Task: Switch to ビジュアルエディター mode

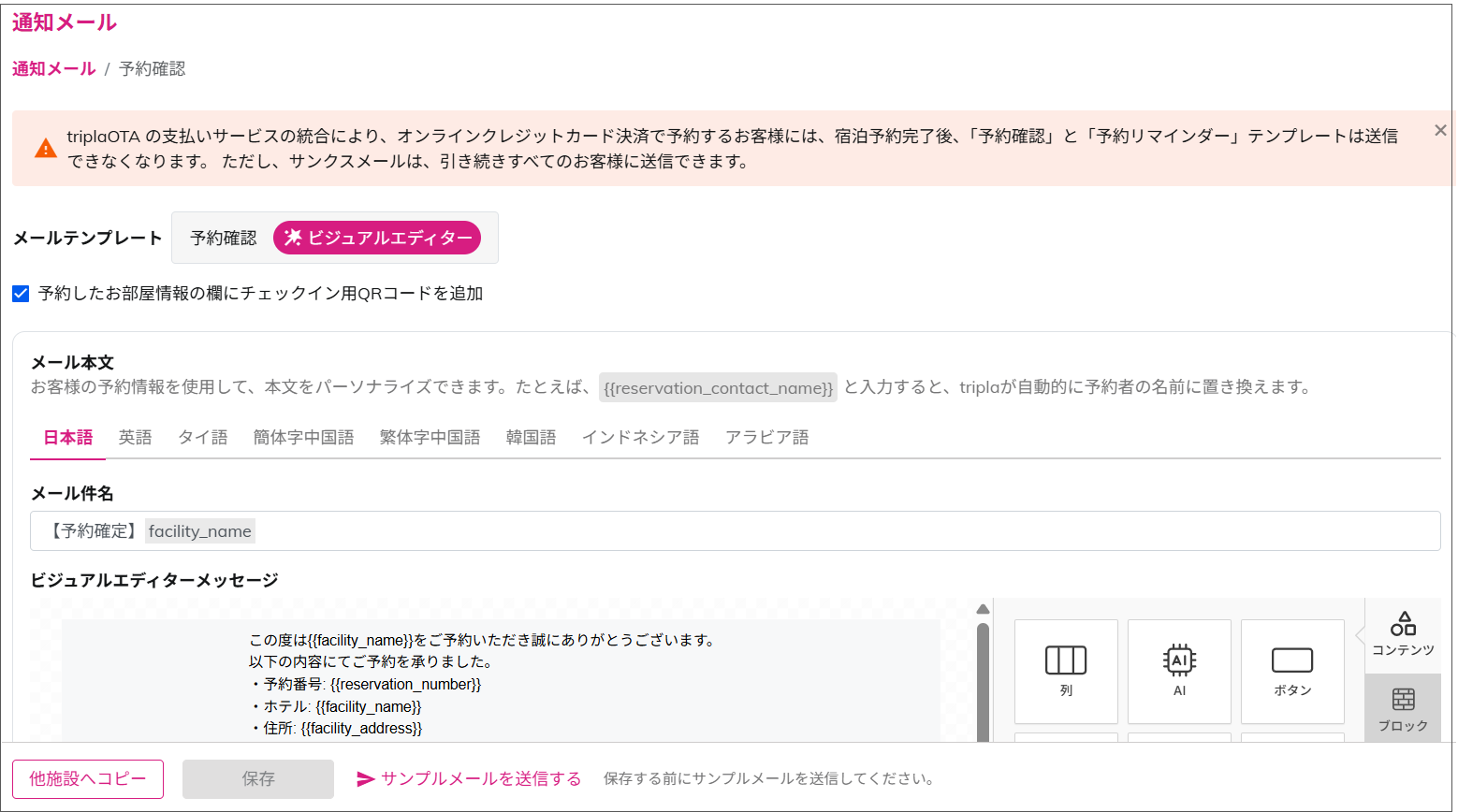Action: (377, 238)
